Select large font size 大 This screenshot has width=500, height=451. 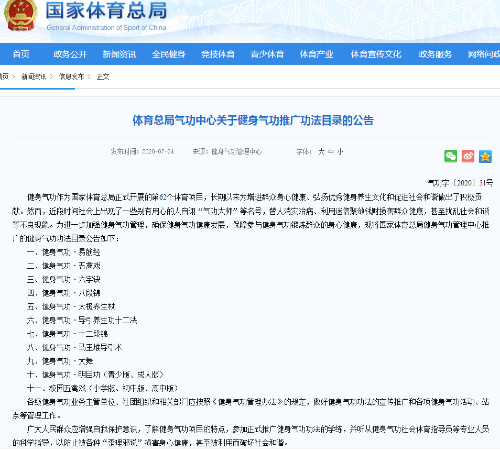coord(321,152)
